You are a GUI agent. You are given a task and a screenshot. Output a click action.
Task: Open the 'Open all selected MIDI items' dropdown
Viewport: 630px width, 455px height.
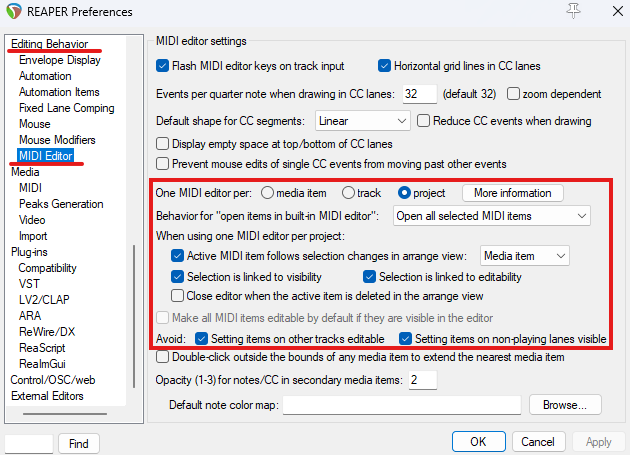[491, 216]
